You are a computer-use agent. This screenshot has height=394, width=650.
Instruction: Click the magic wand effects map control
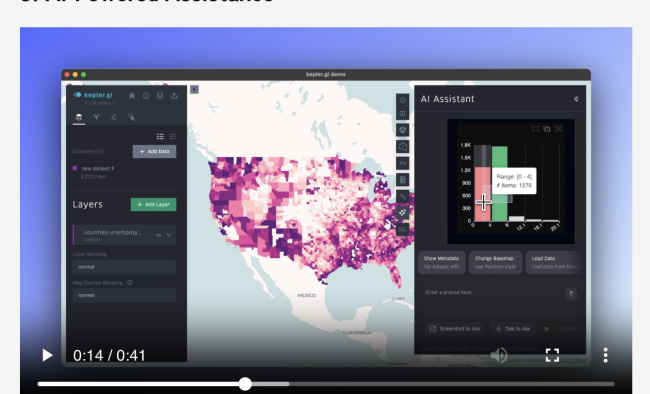(403, 196)
